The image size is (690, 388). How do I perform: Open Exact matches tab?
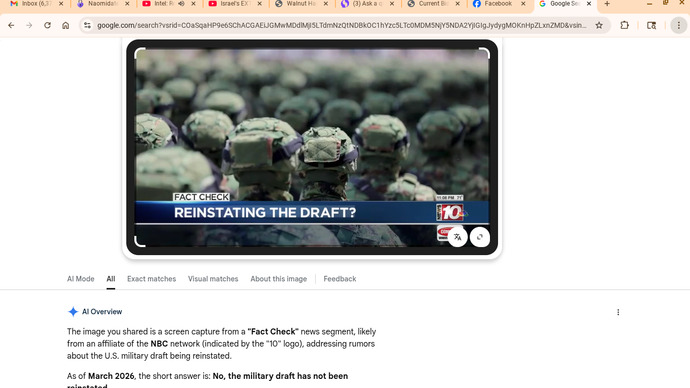(x=151, y=279)
